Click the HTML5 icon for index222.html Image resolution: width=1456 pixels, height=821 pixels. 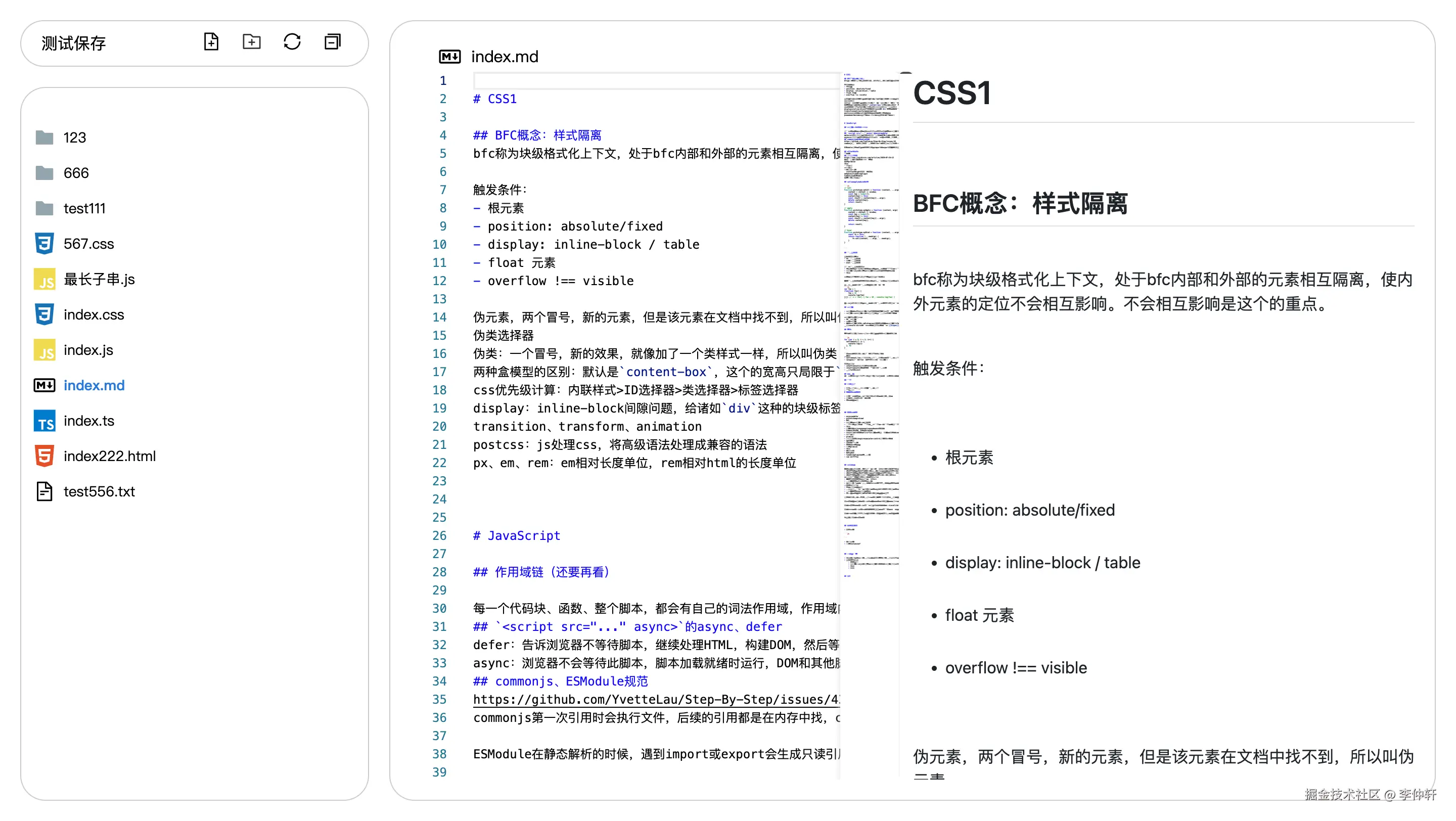pyautogui.click(x=44, y=456)
